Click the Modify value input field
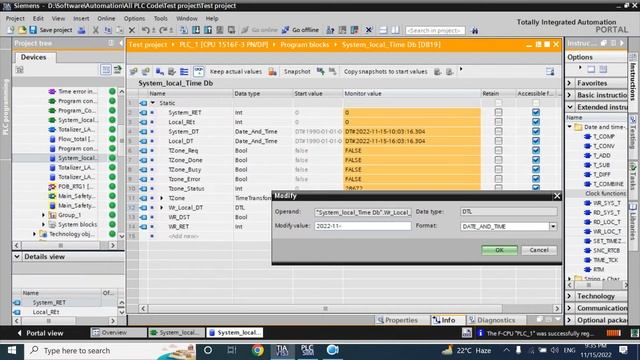This screenshot has height=360, width=640. pos(362,226)
